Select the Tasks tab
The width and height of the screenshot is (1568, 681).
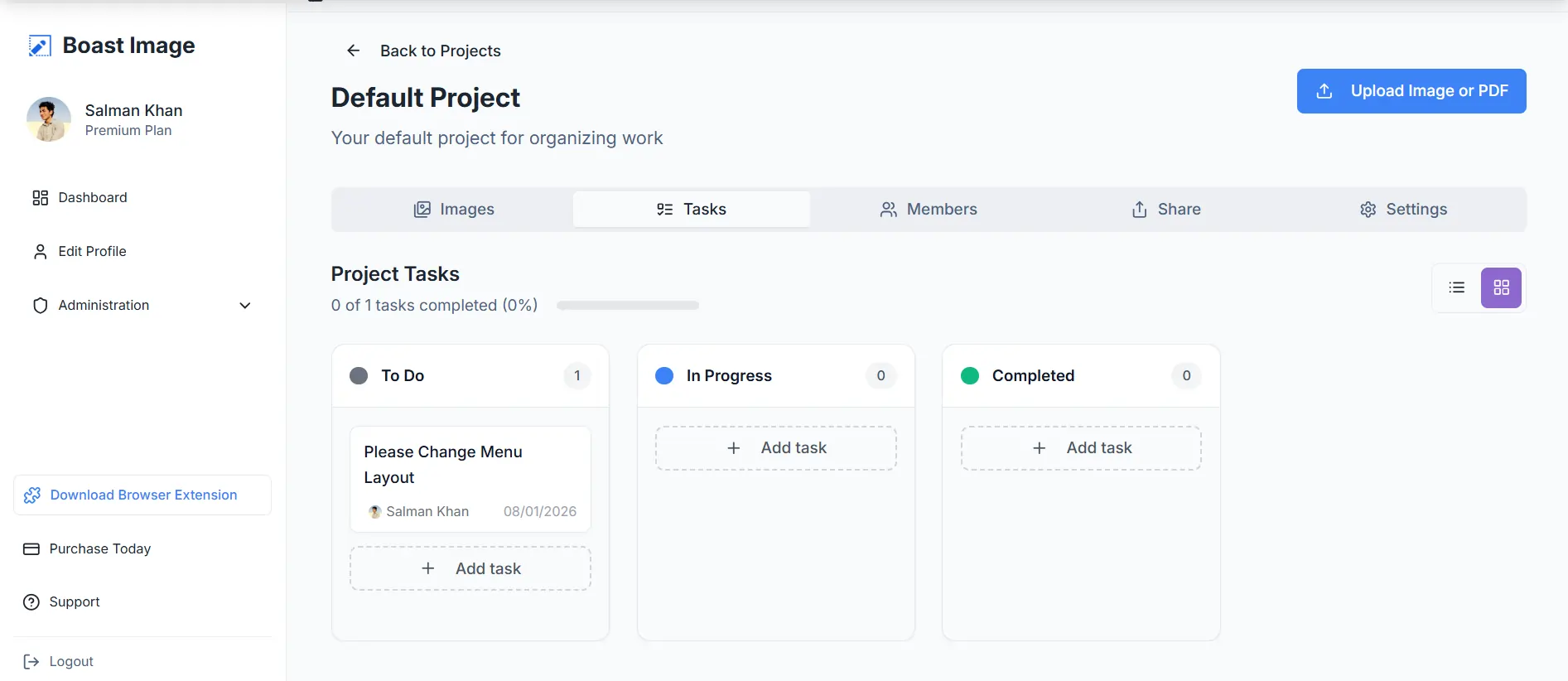(692, 210)
